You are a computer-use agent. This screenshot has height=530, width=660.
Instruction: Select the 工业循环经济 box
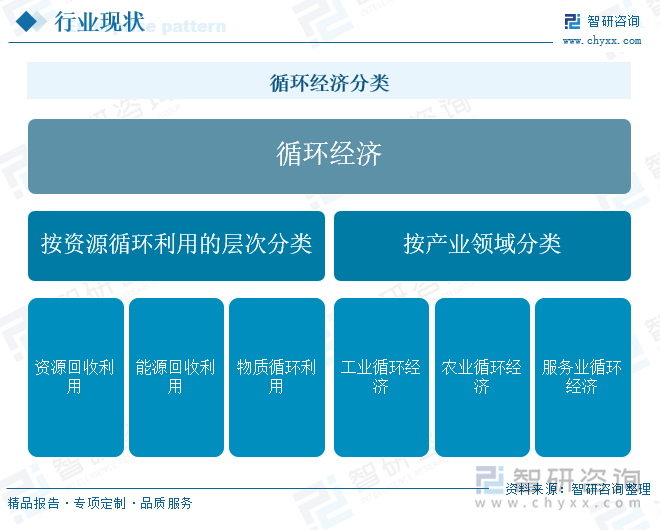click(x=381, y=377)
